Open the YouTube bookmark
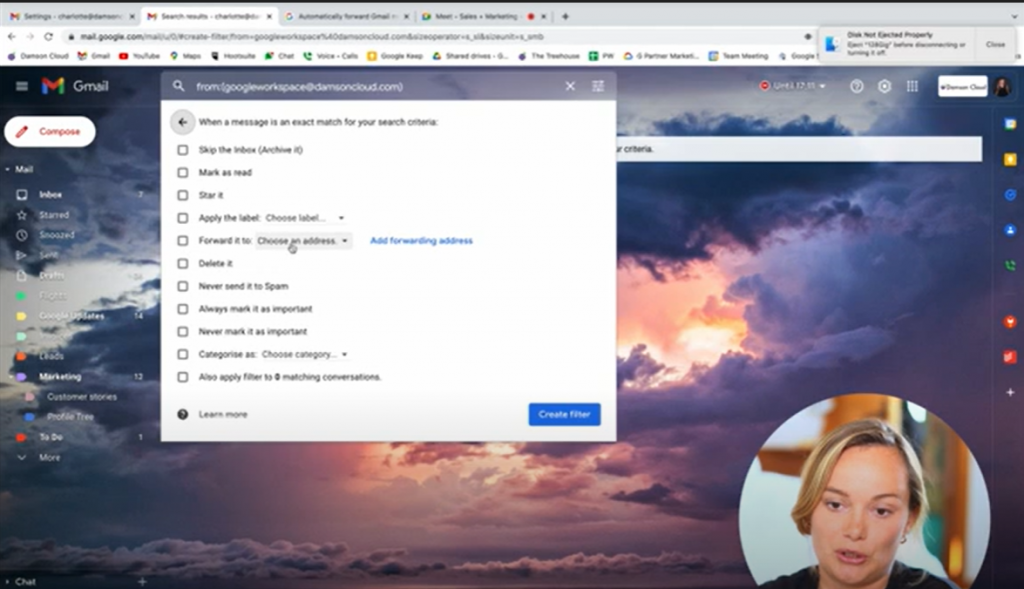The image size is (1024, 589). tap(139, 56)
